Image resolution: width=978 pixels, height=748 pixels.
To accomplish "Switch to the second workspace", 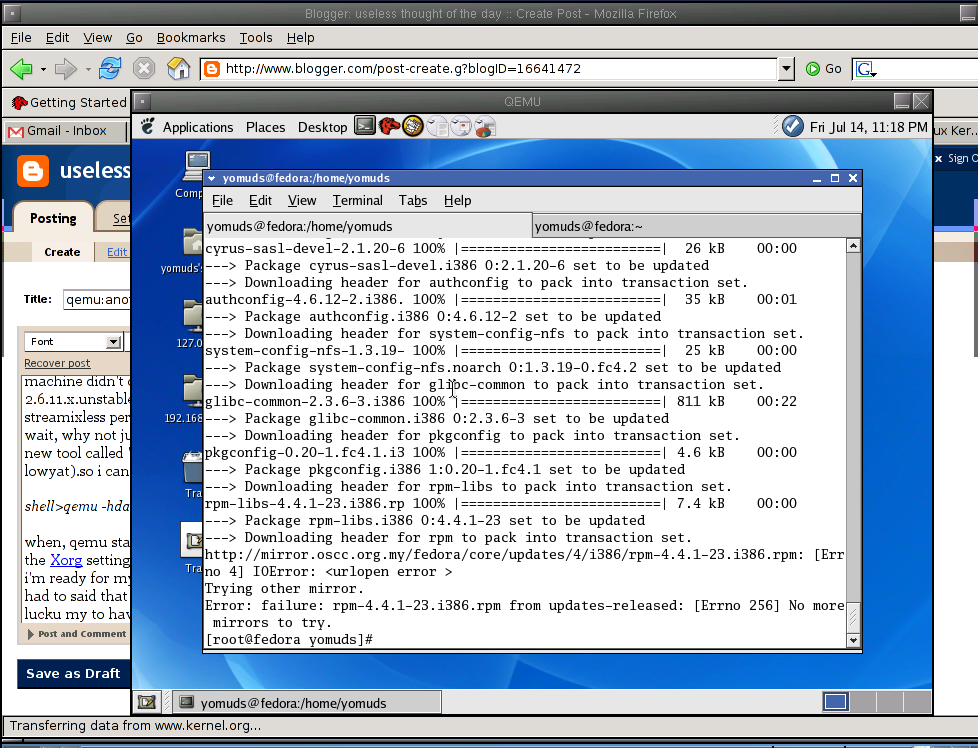I will click(x=863, y=702).
